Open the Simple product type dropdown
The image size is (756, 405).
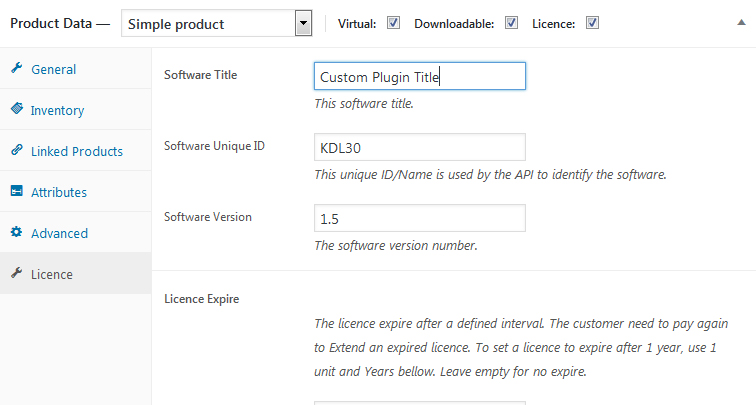(216, 23)
